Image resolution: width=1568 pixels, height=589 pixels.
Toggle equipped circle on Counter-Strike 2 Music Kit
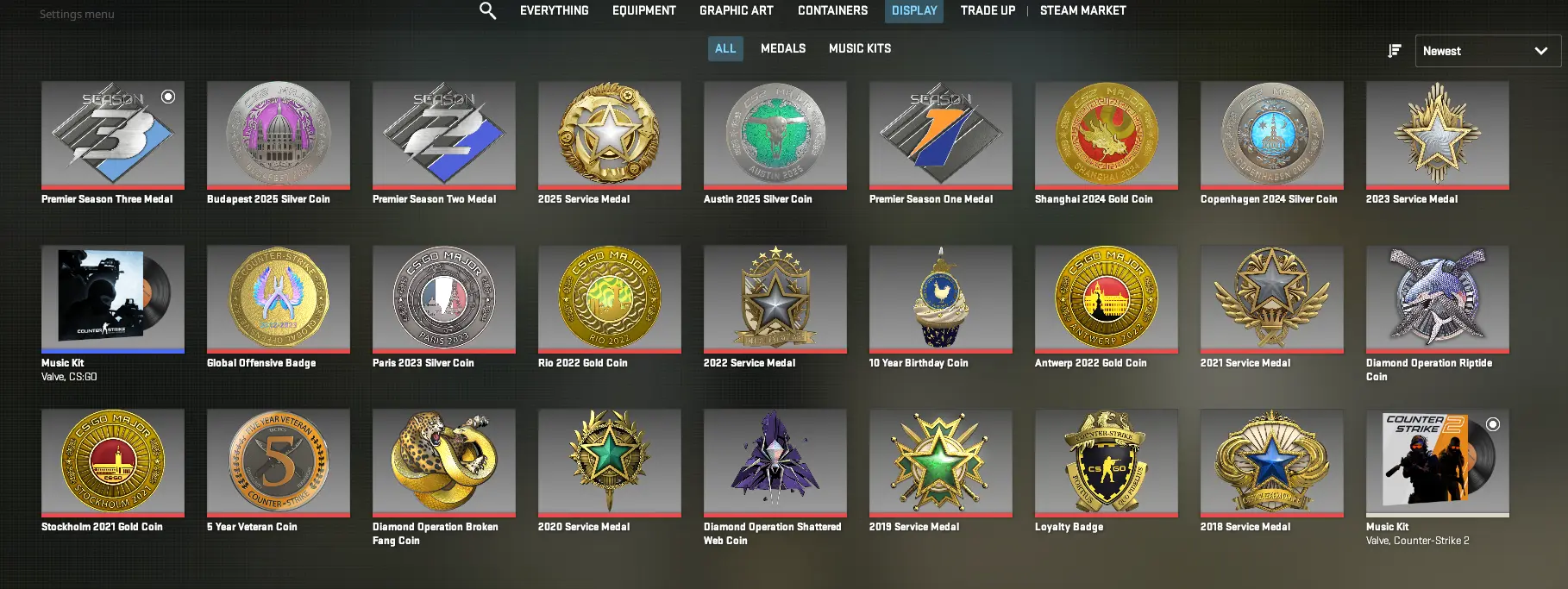click(x=1493, y=424)
